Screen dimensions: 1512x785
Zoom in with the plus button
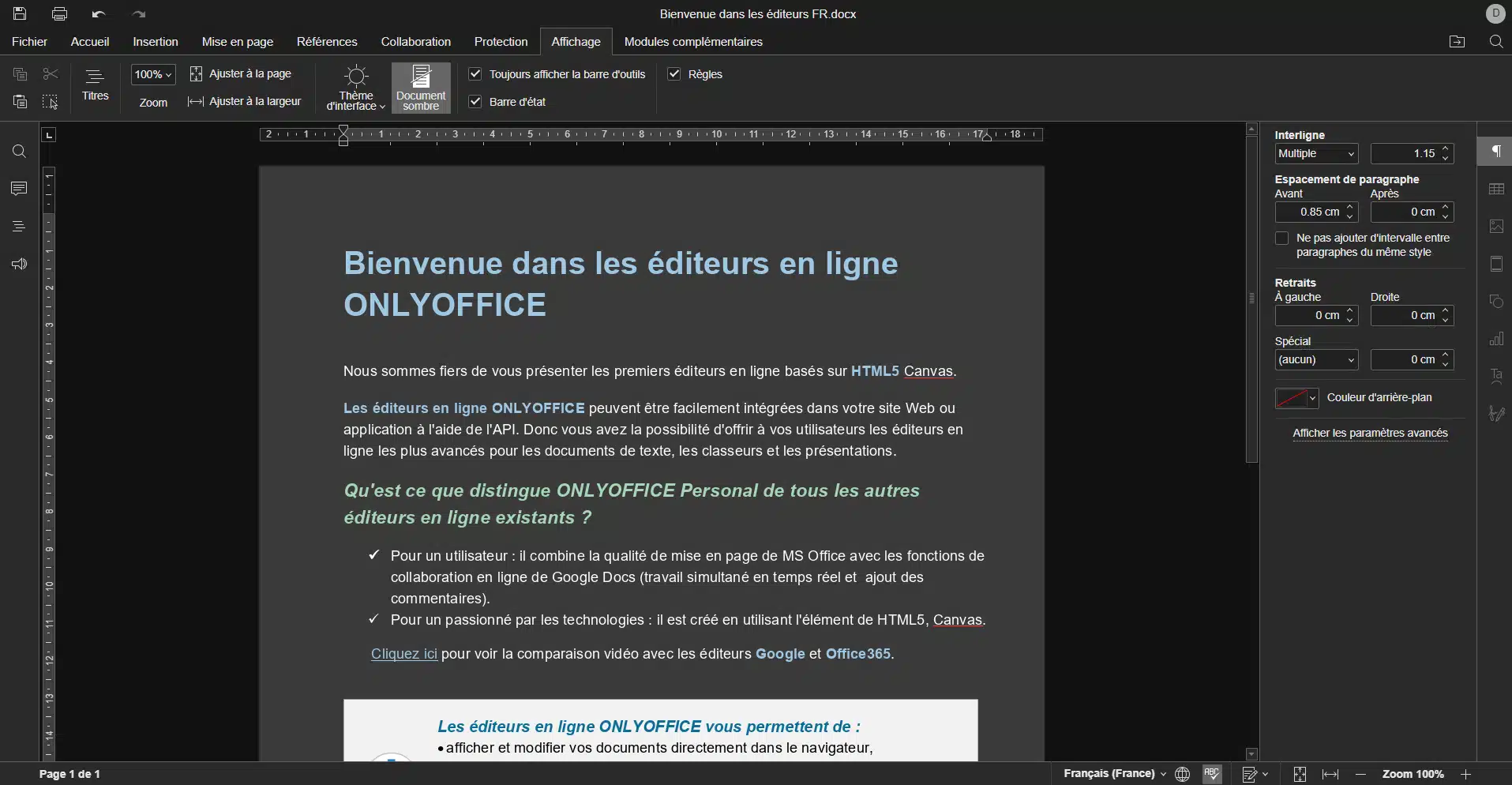pos(1465,774)
